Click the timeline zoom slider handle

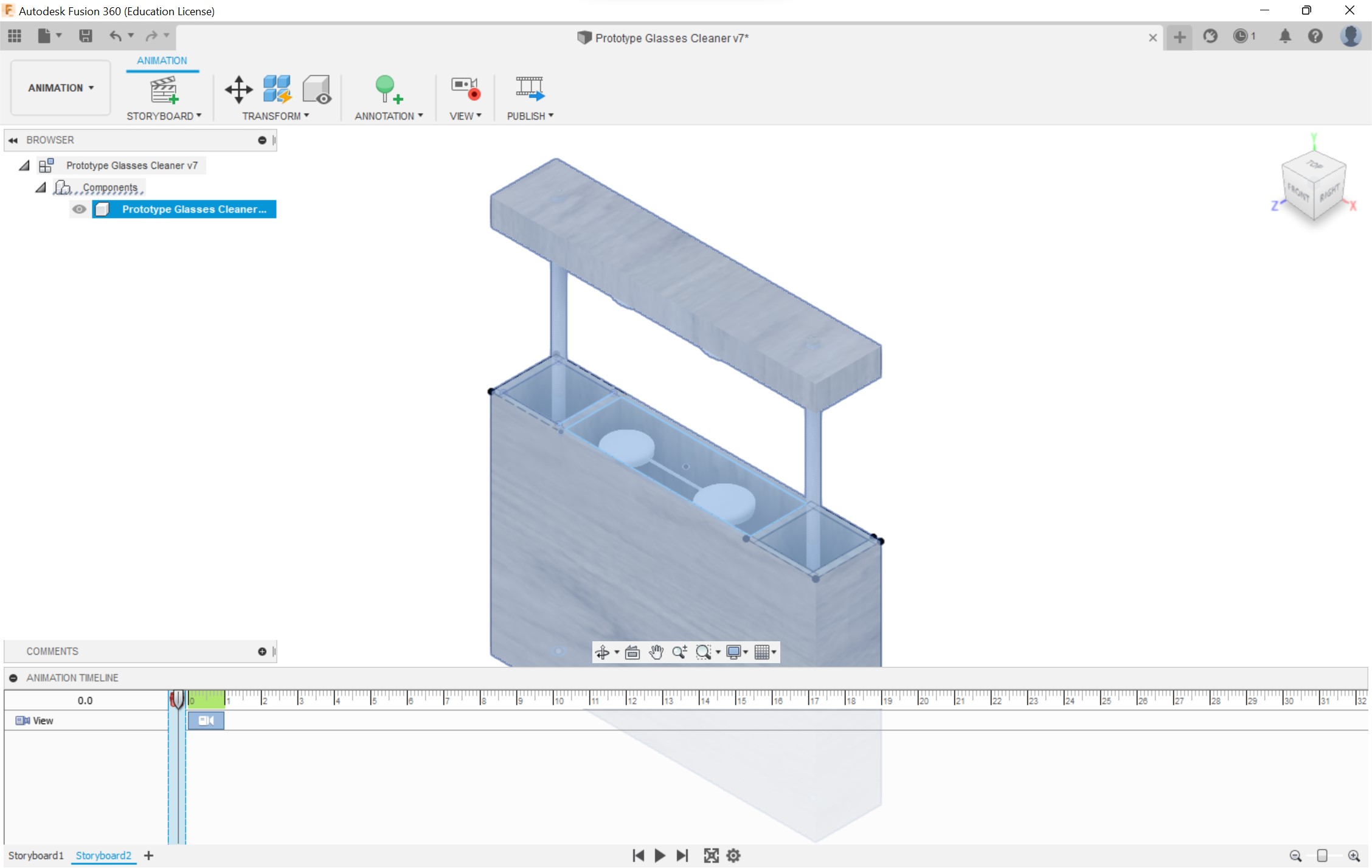(1322, 856)
